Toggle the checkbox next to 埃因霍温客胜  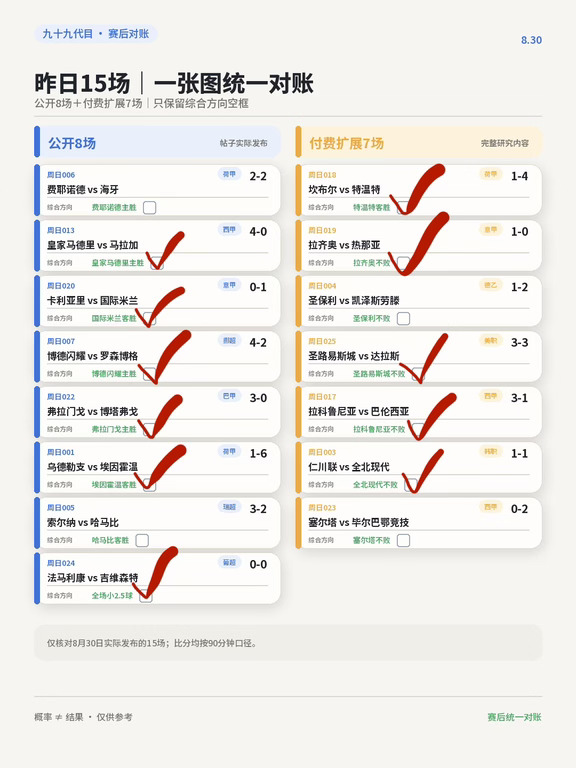tap(149, 484)
